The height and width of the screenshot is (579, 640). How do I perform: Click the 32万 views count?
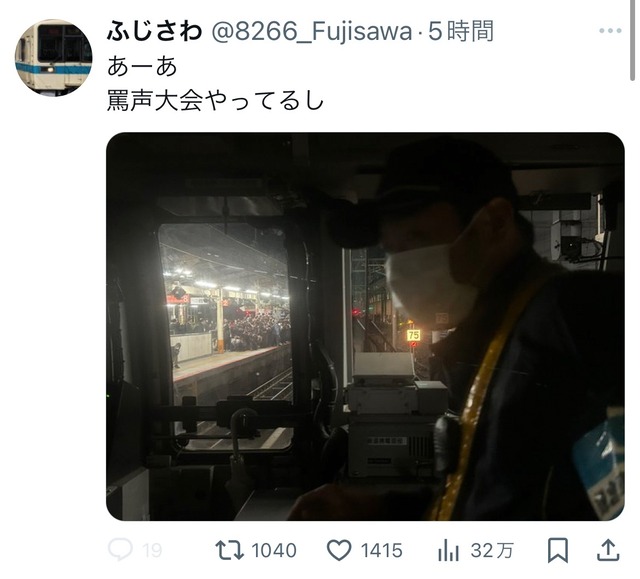point(492,550)
